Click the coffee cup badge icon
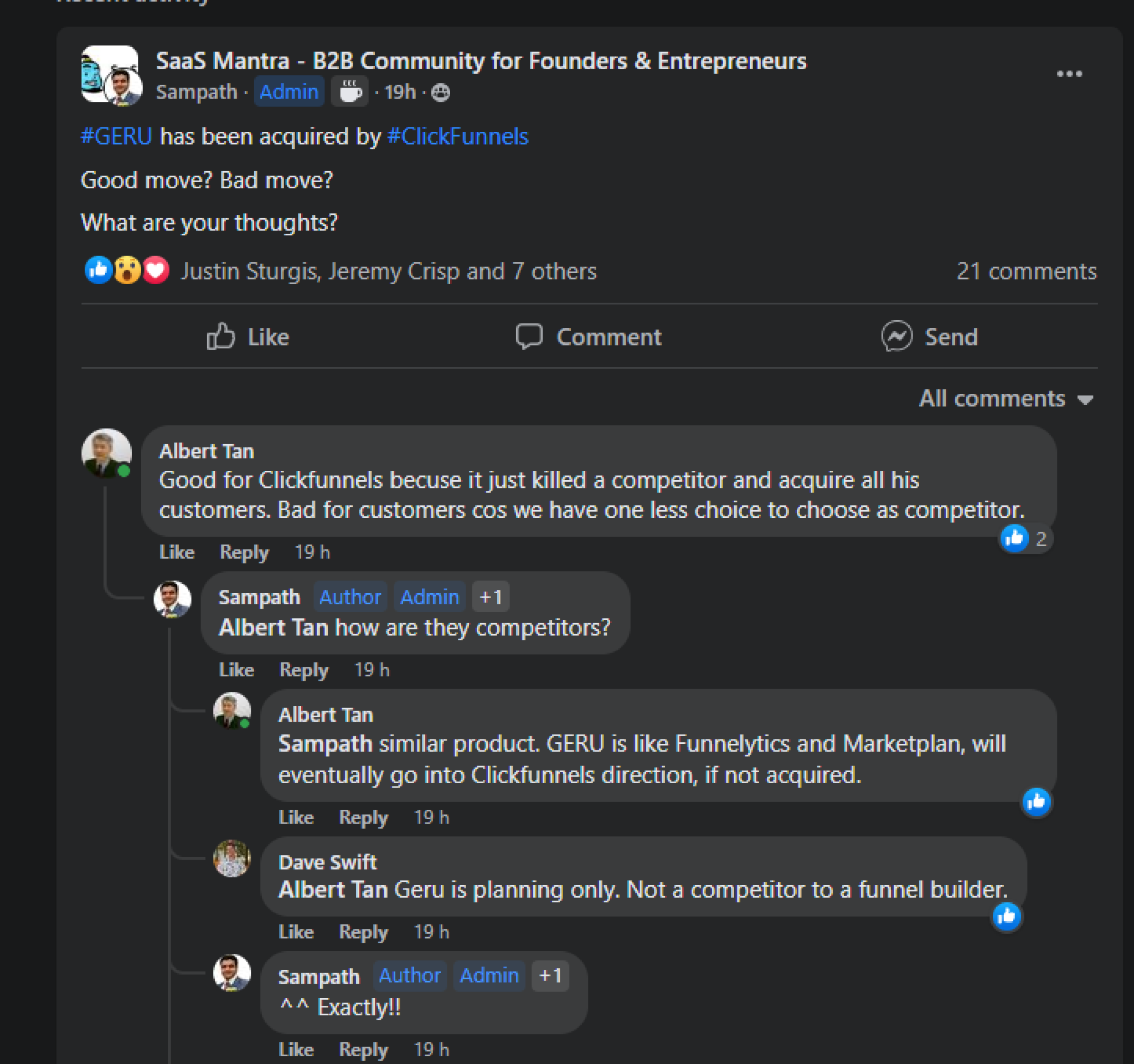This screenshot has width=1134, height=1064. [350, 92]
